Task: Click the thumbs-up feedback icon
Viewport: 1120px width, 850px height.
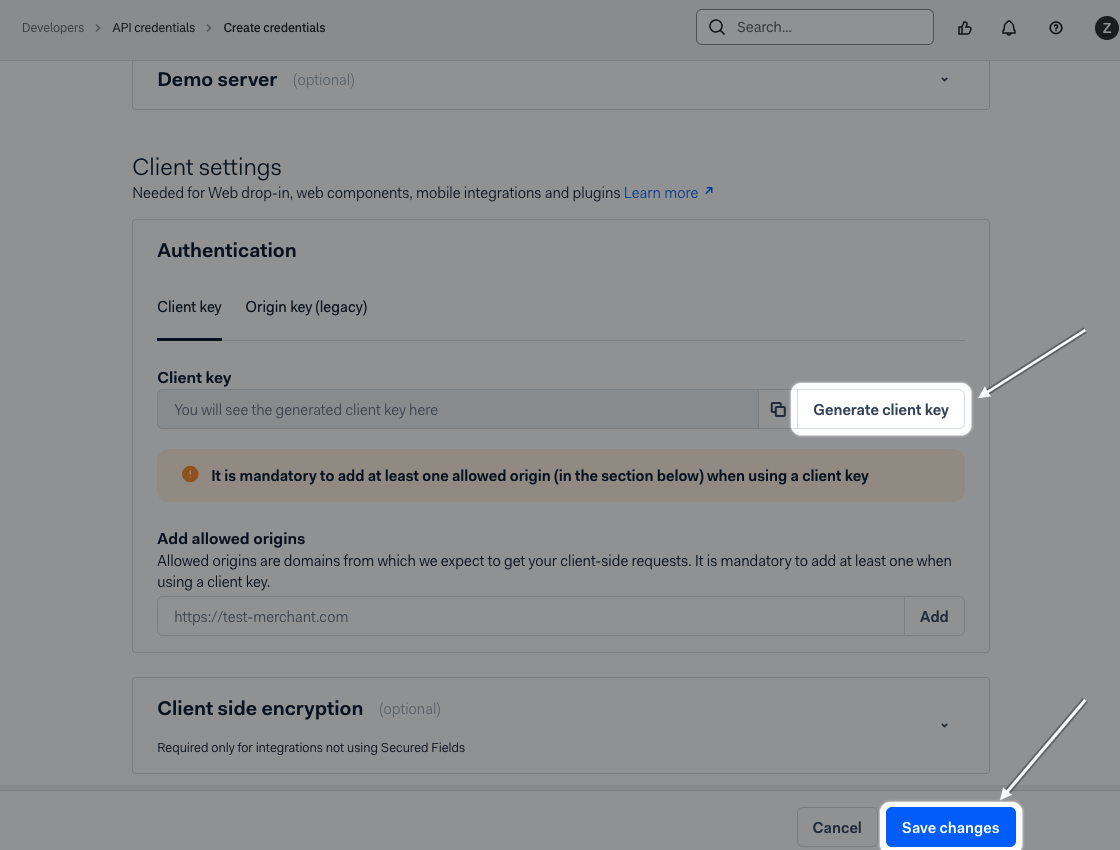Action: (x=964, y=28)
